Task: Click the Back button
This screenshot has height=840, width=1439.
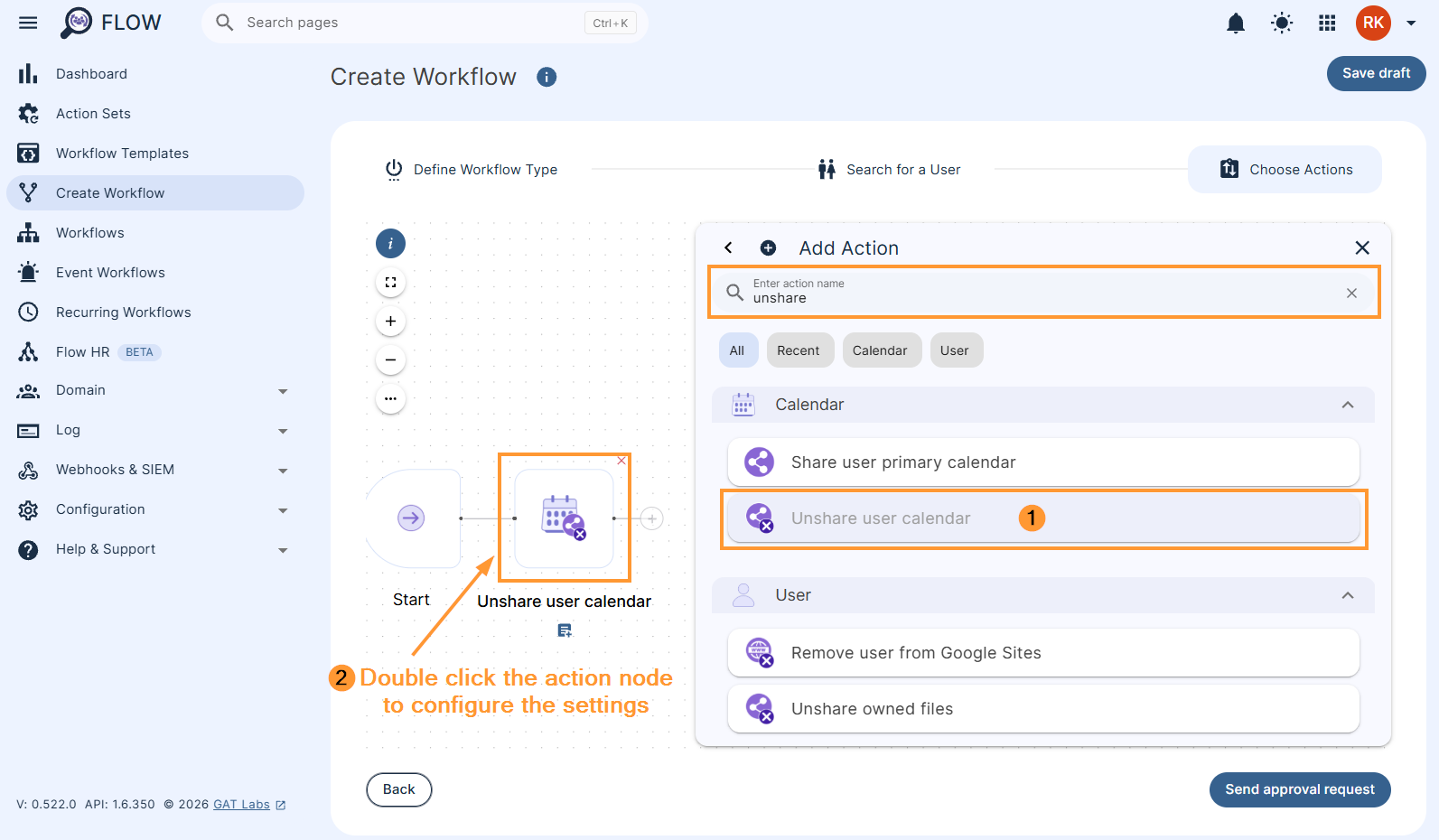Action: pyautogui.click(x=398, y=789)
